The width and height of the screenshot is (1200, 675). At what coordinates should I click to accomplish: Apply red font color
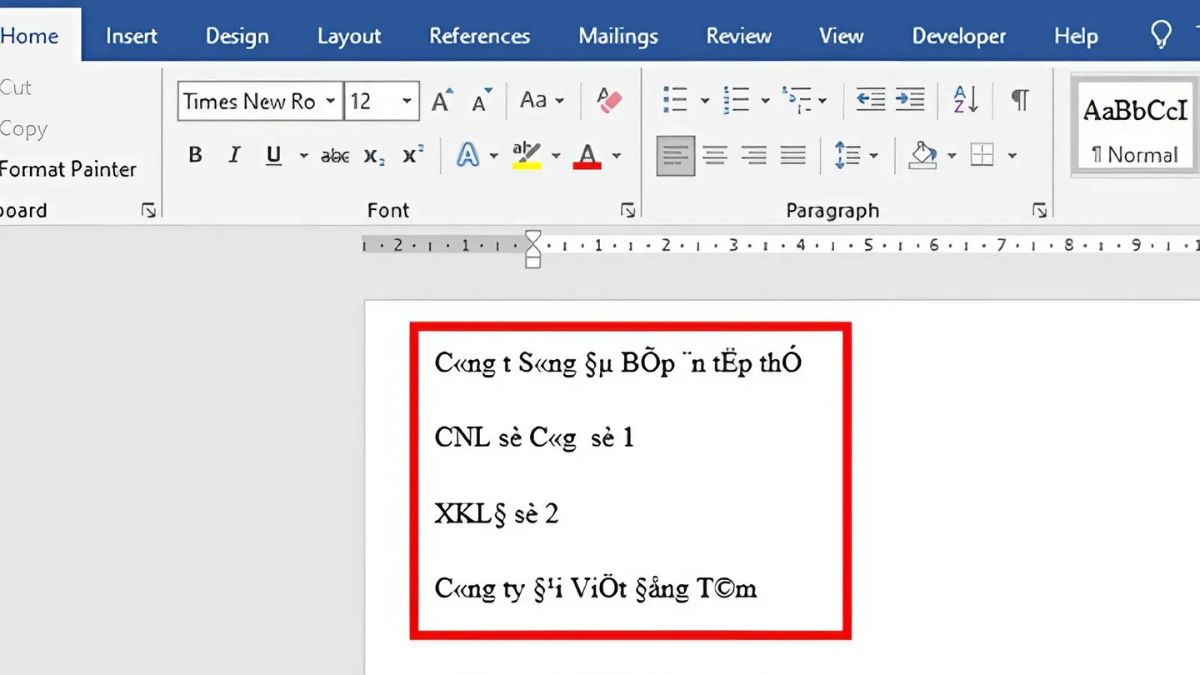[x=587, y=155]
